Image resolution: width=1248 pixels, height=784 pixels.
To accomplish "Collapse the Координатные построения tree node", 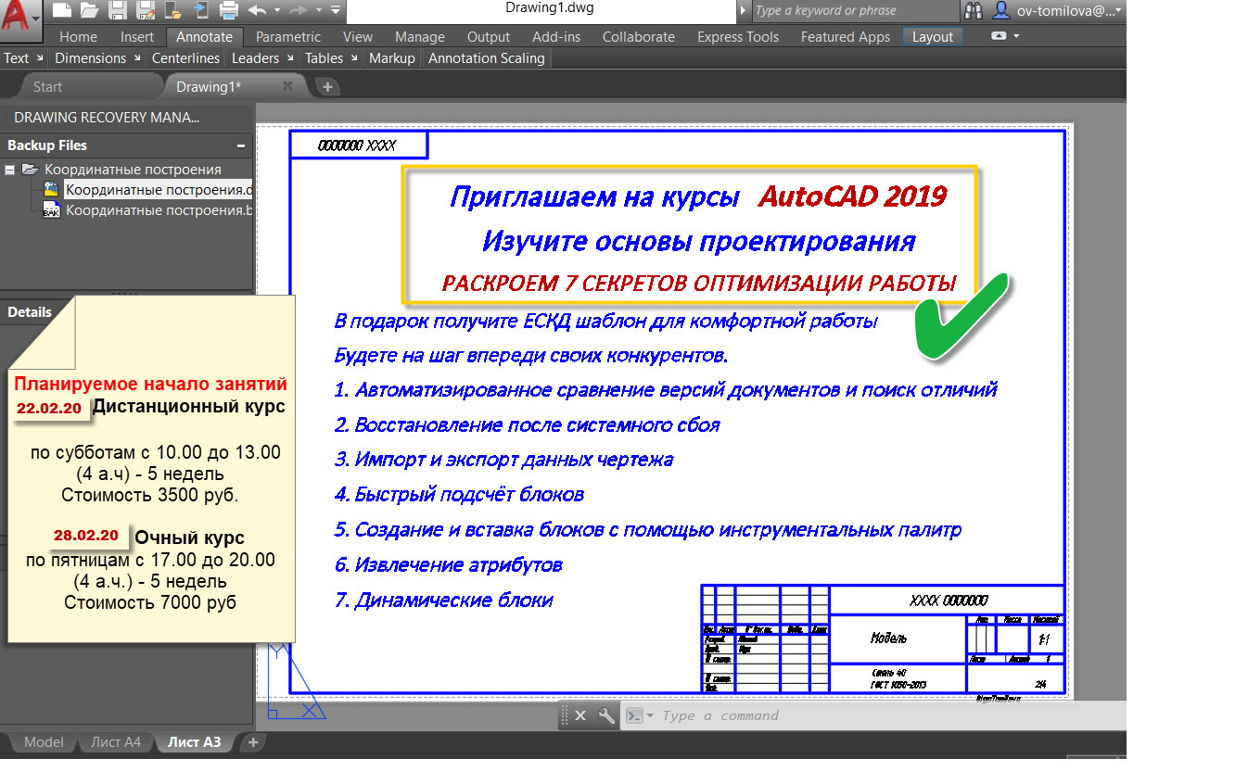I will [10, 169].
